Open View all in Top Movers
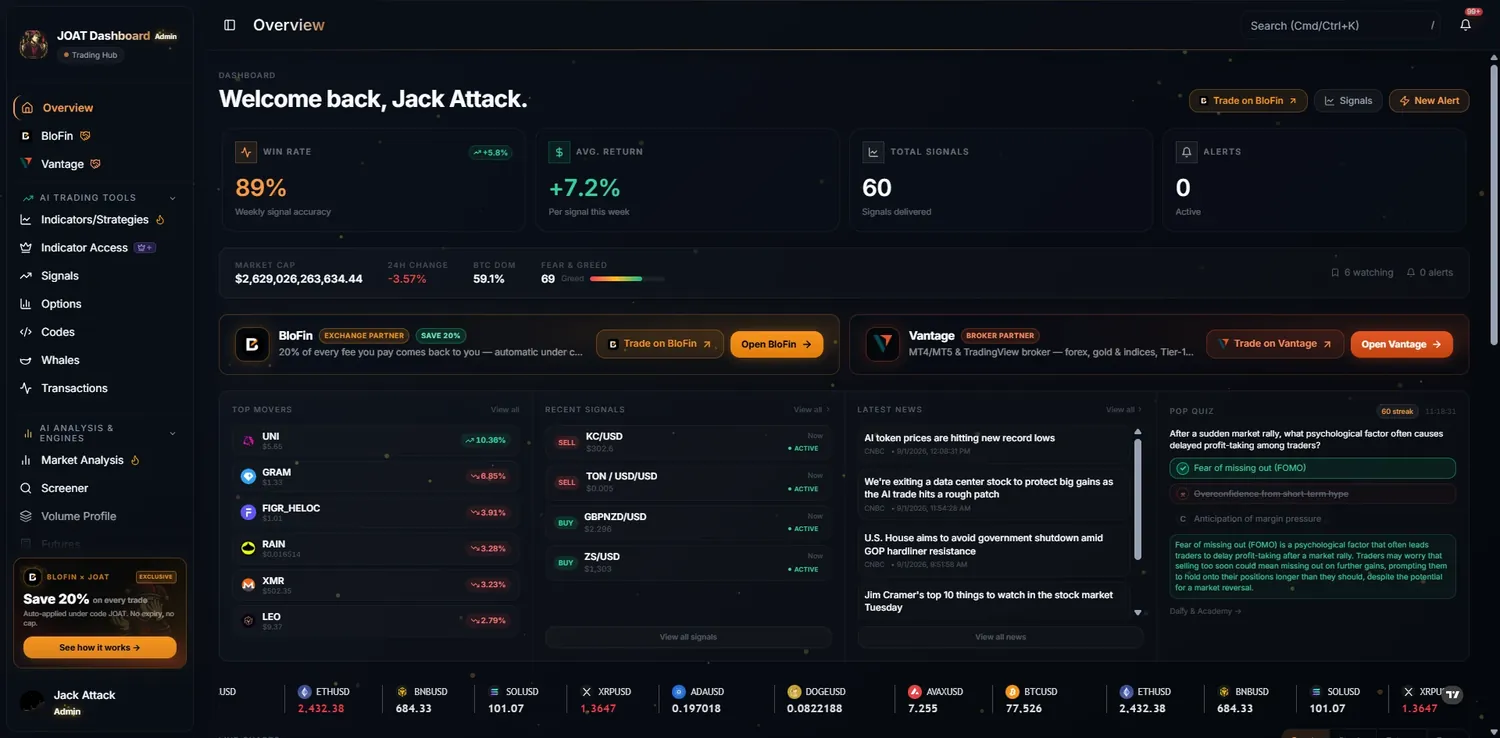Screen dimensions: 1500x738 point(505,410)
